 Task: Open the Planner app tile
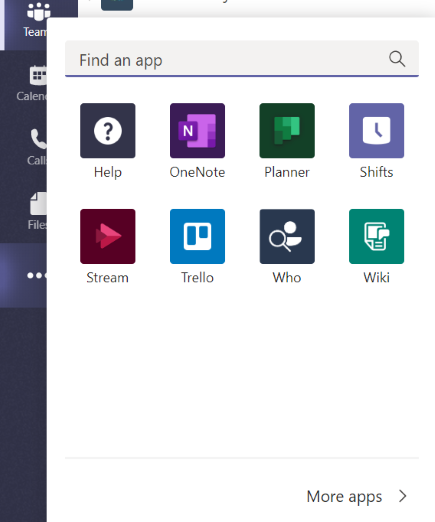(287, 131)
